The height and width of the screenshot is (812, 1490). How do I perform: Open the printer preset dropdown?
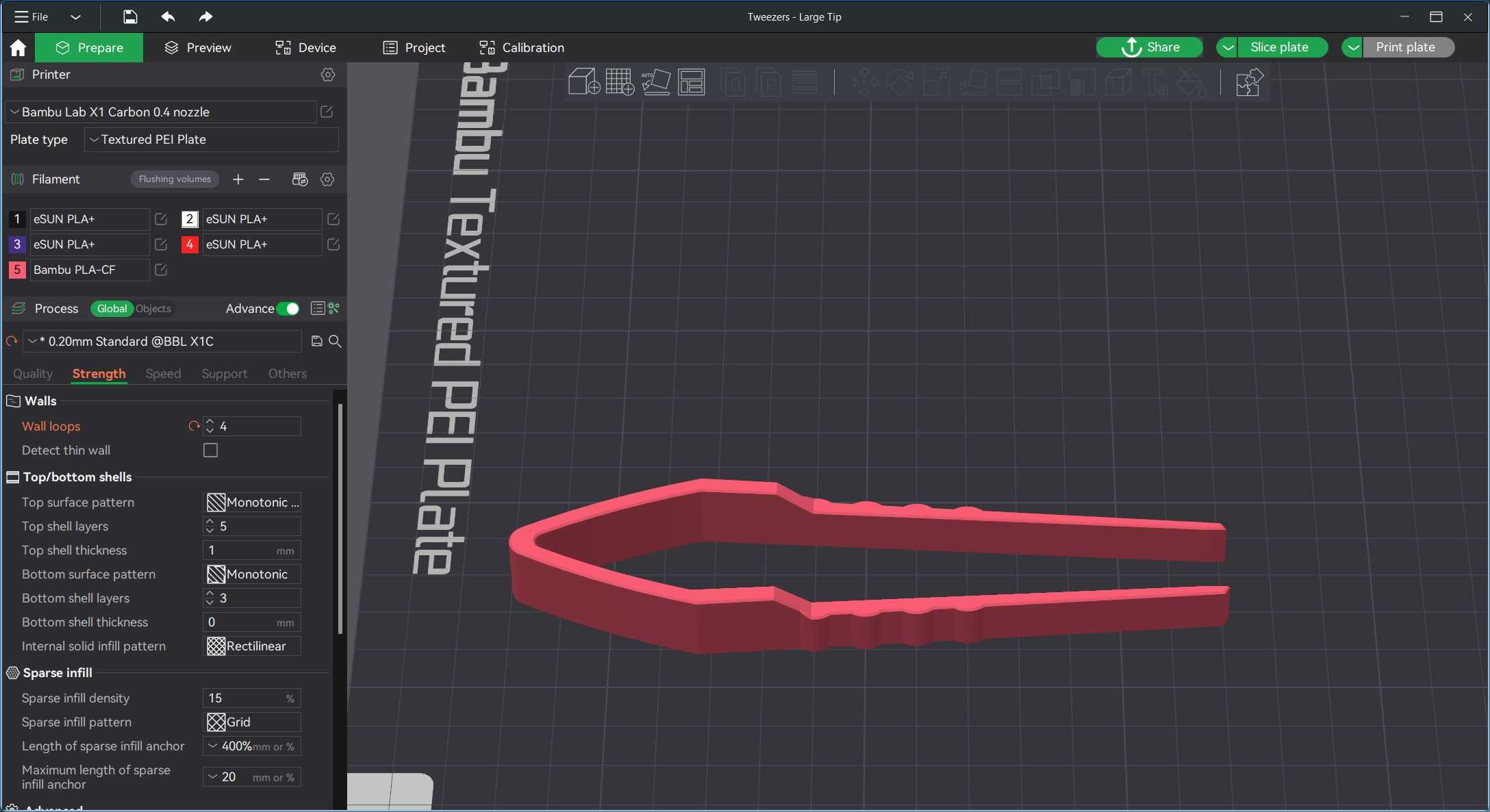coord(162,112)
